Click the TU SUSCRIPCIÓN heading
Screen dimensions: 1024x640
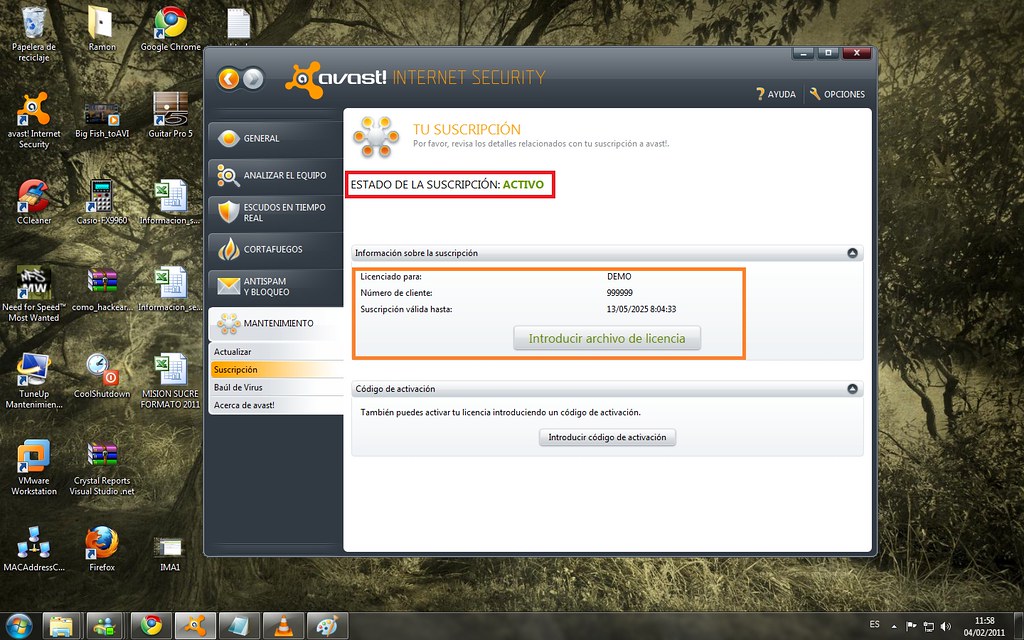coord(467,129)
